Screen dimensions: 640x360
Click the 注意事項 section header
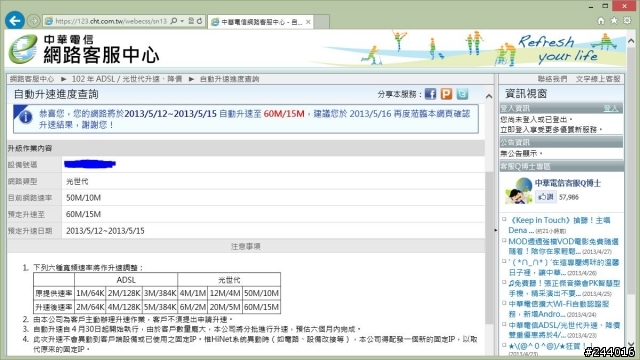pos(246,247)
